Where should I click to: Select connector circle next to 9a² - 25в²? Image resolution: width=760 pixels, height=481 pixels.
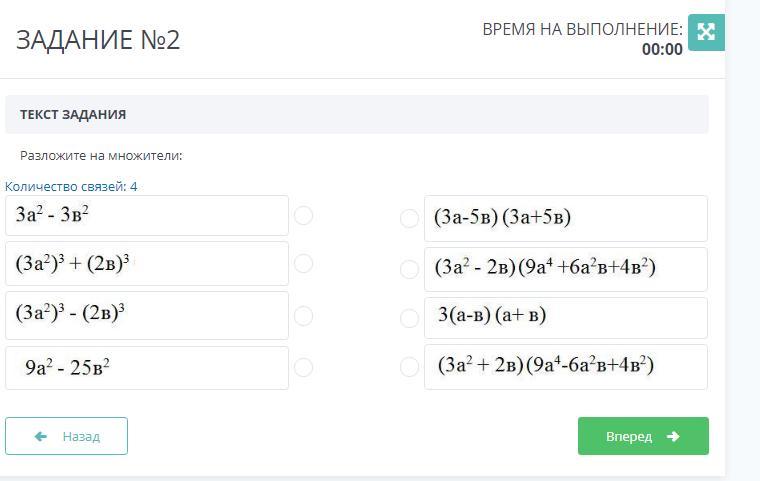tap(304, 367)
